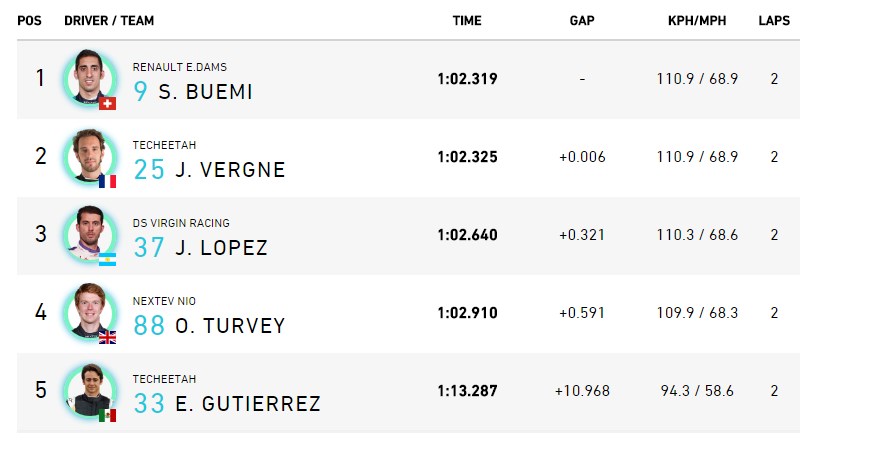Click the Mexican flag icon

click(108, 416)
